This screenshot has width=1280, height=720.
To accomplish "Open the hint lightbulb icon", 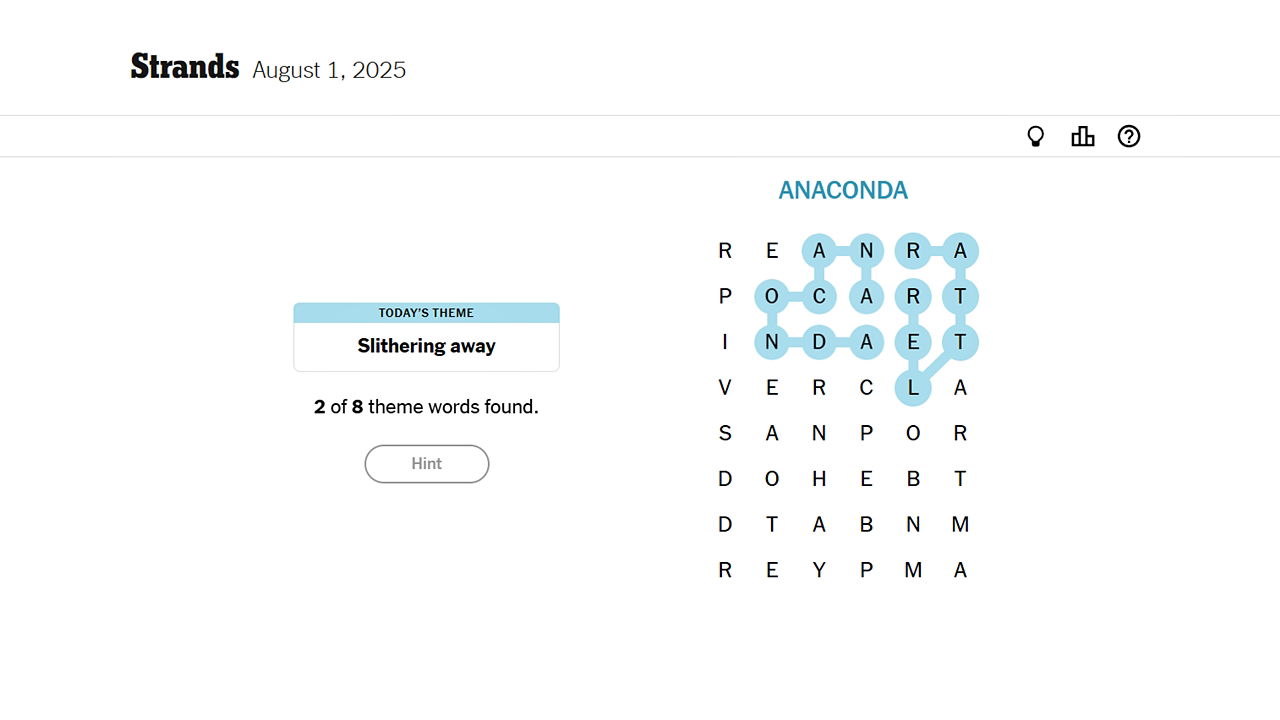I will pyautogui.click(x=1035, y=136).
